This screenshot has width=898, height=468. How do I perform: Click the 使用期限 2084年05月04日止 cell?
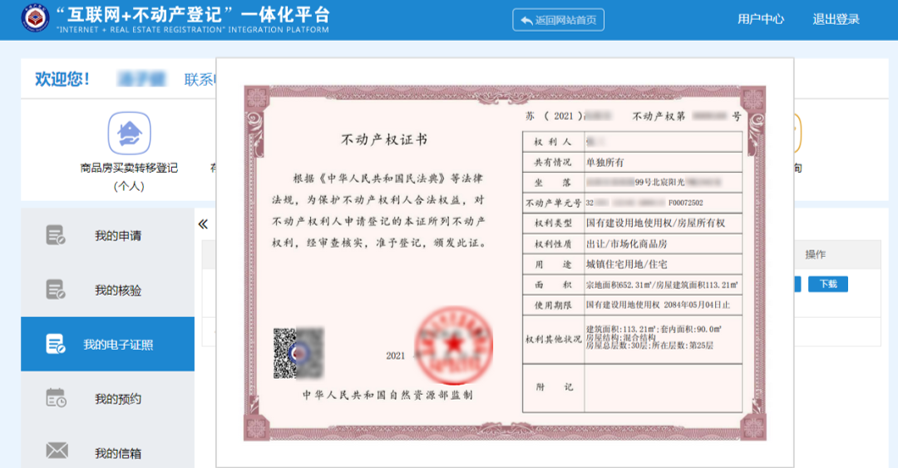click(663, 305)
